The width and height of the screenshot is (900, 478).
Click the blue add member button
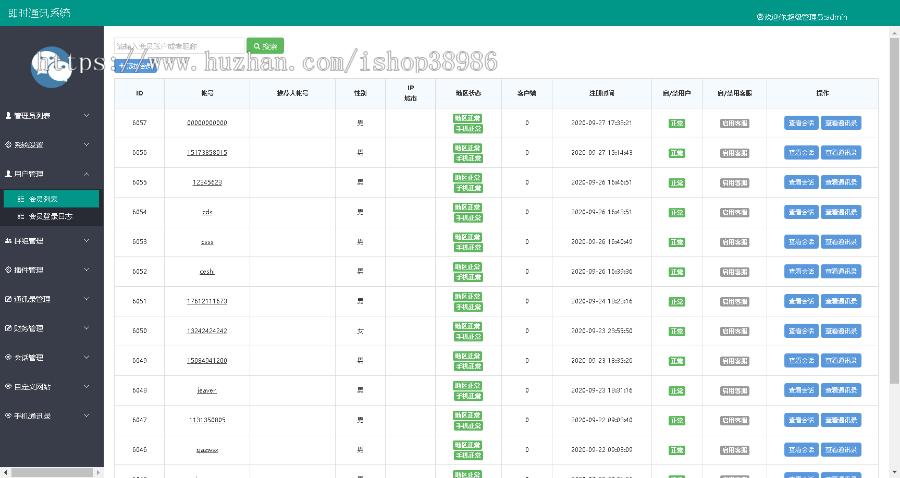tap(135, 66)
